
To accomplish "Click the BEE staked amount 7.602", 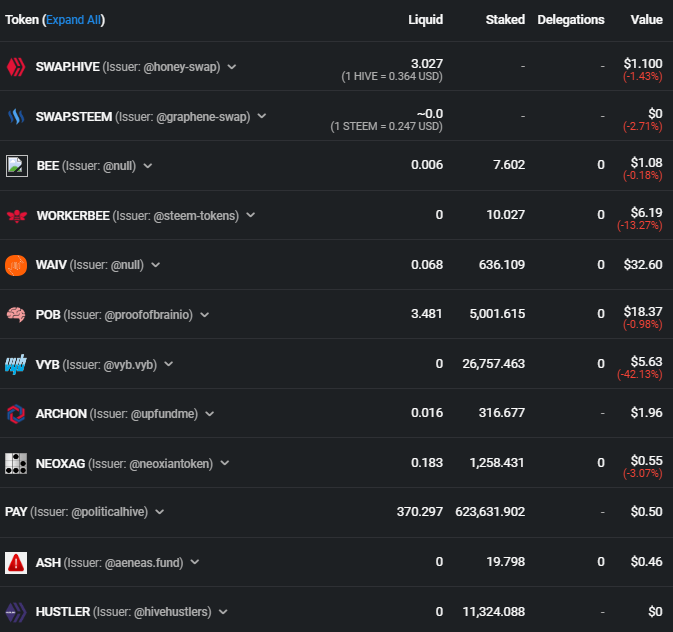I will click(x=509, y=165).
